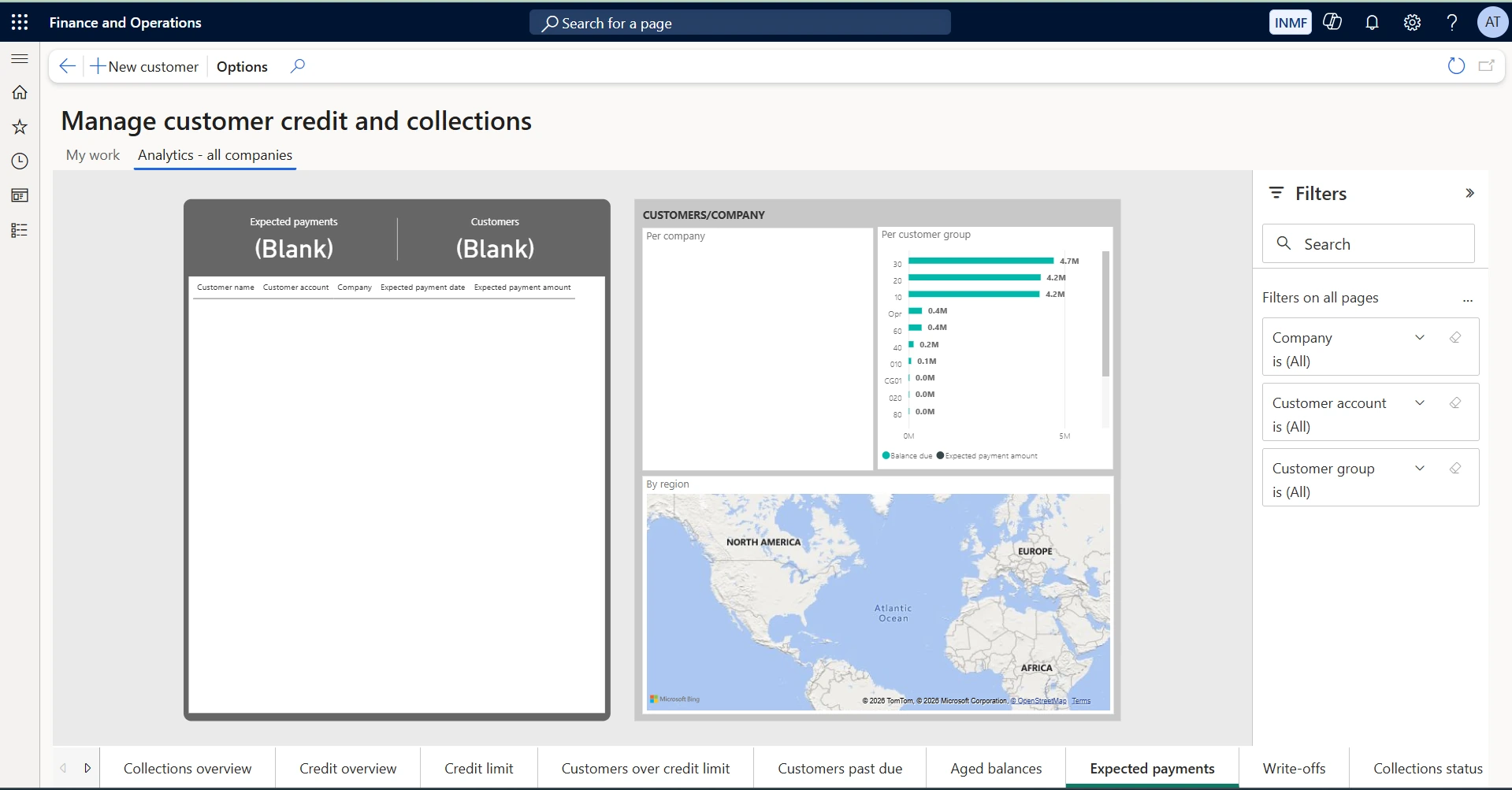Click the New customer button

[144, 66]
